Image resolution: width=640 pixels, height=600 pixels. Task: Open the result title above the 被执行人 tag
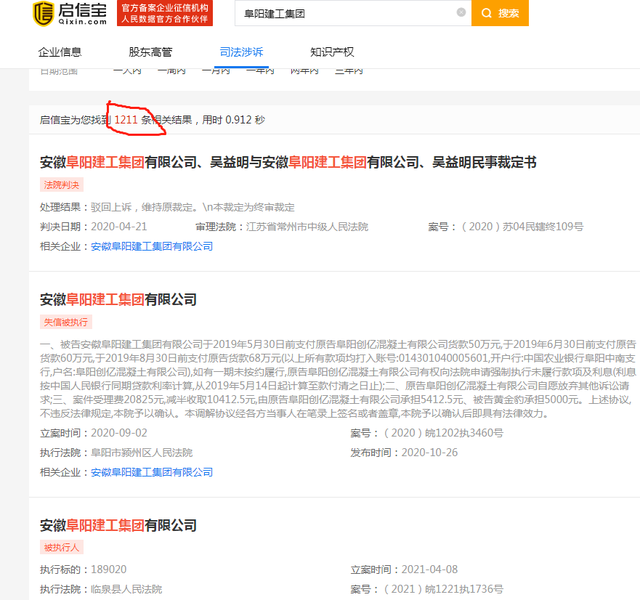click(118, 525)
